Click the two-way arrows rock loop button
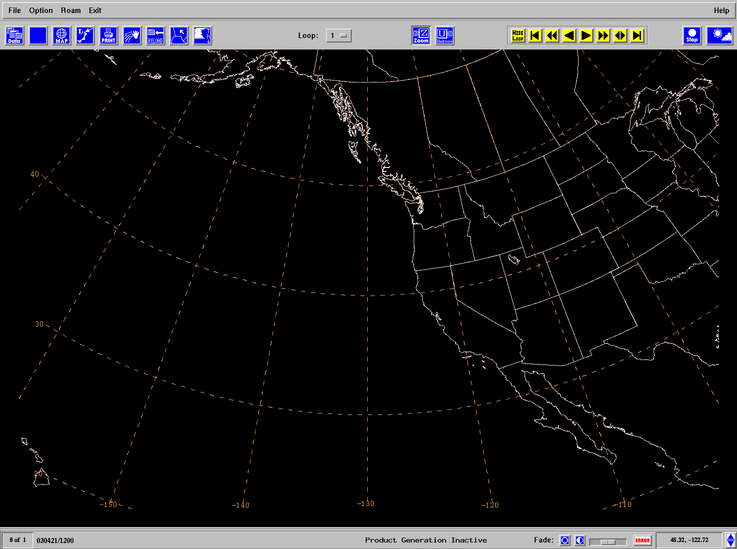Image resolution: width=737 pixels, height=549 pixels. [620, 35]
